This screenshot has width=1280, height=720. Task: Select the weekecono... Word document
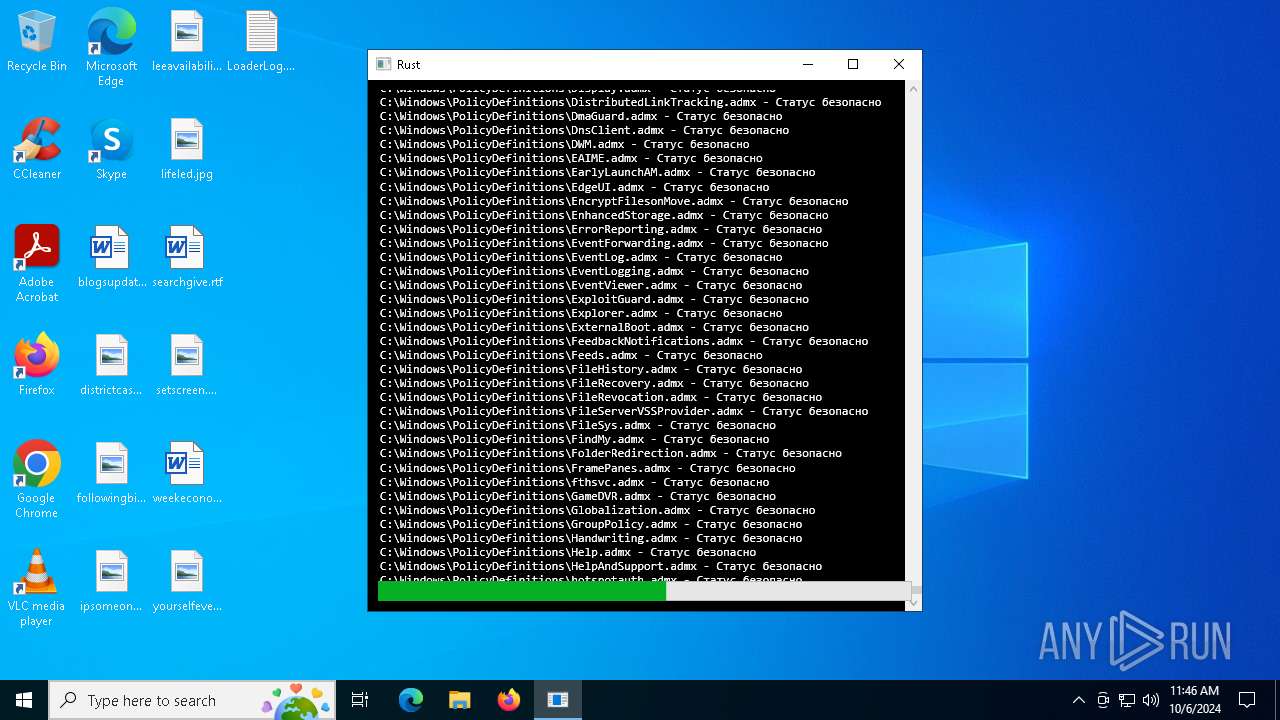(x=187, y=474)
